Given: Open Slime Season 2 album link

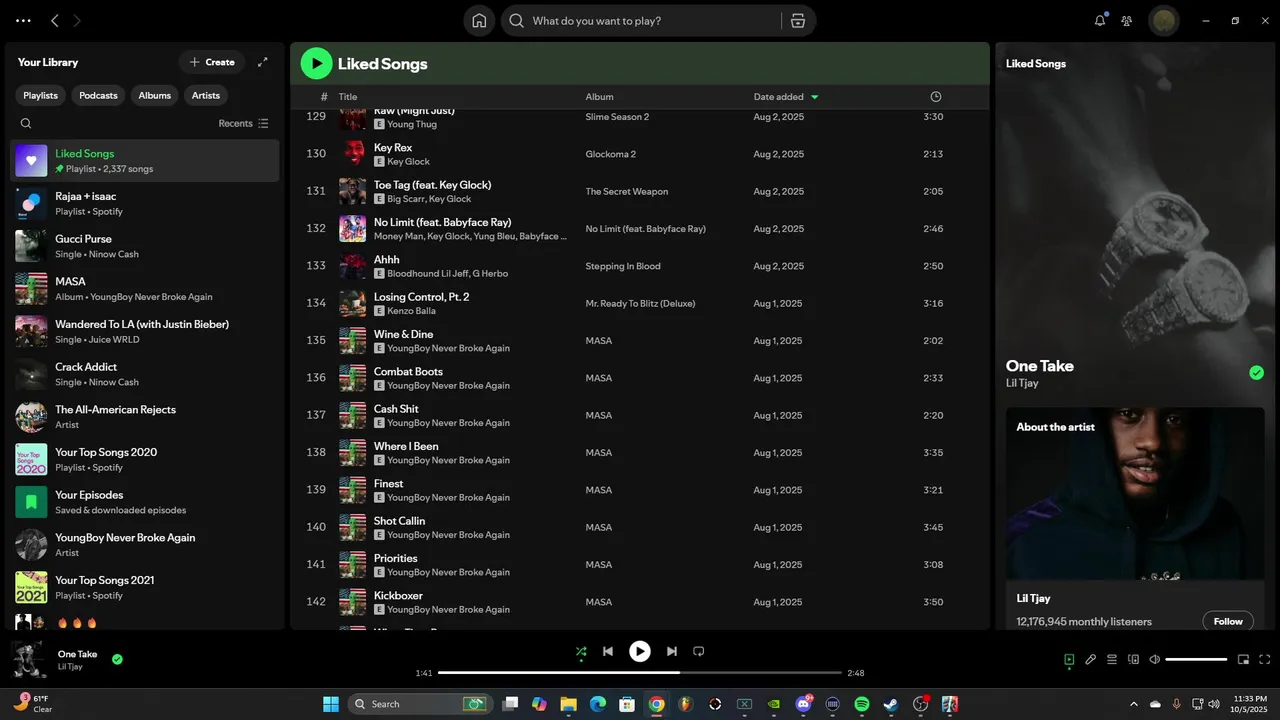Looking at the screenshot, I should tap(617, 117).
